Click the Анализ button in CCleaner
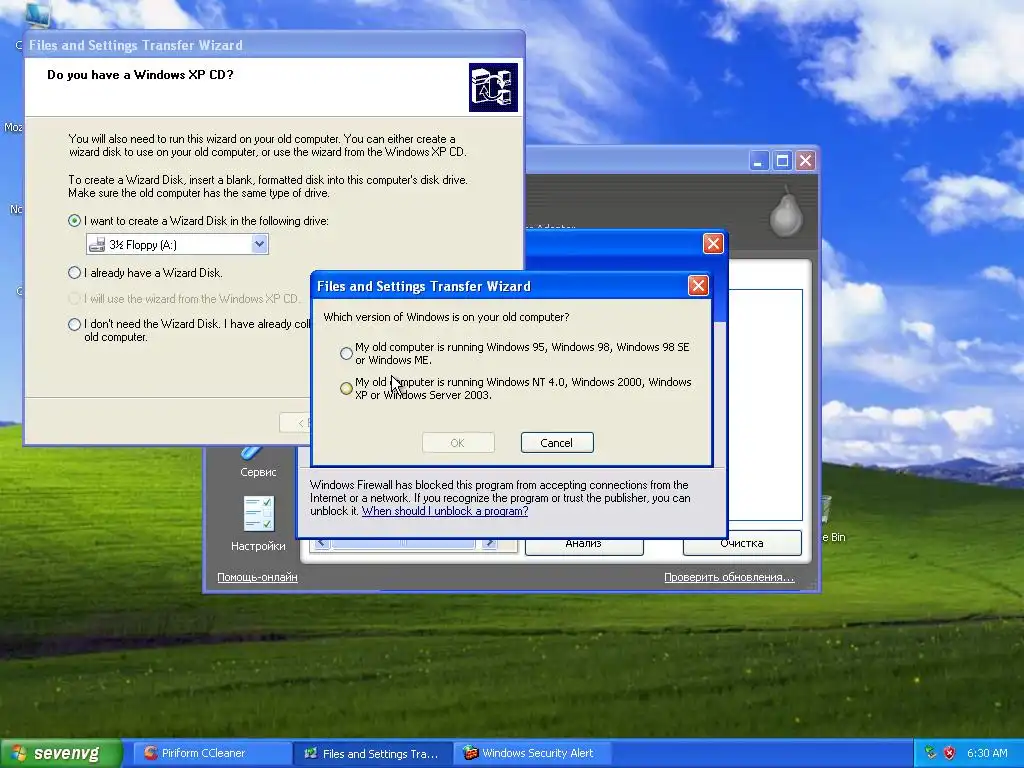This screenshot has height=768, width=1024. 584,545
